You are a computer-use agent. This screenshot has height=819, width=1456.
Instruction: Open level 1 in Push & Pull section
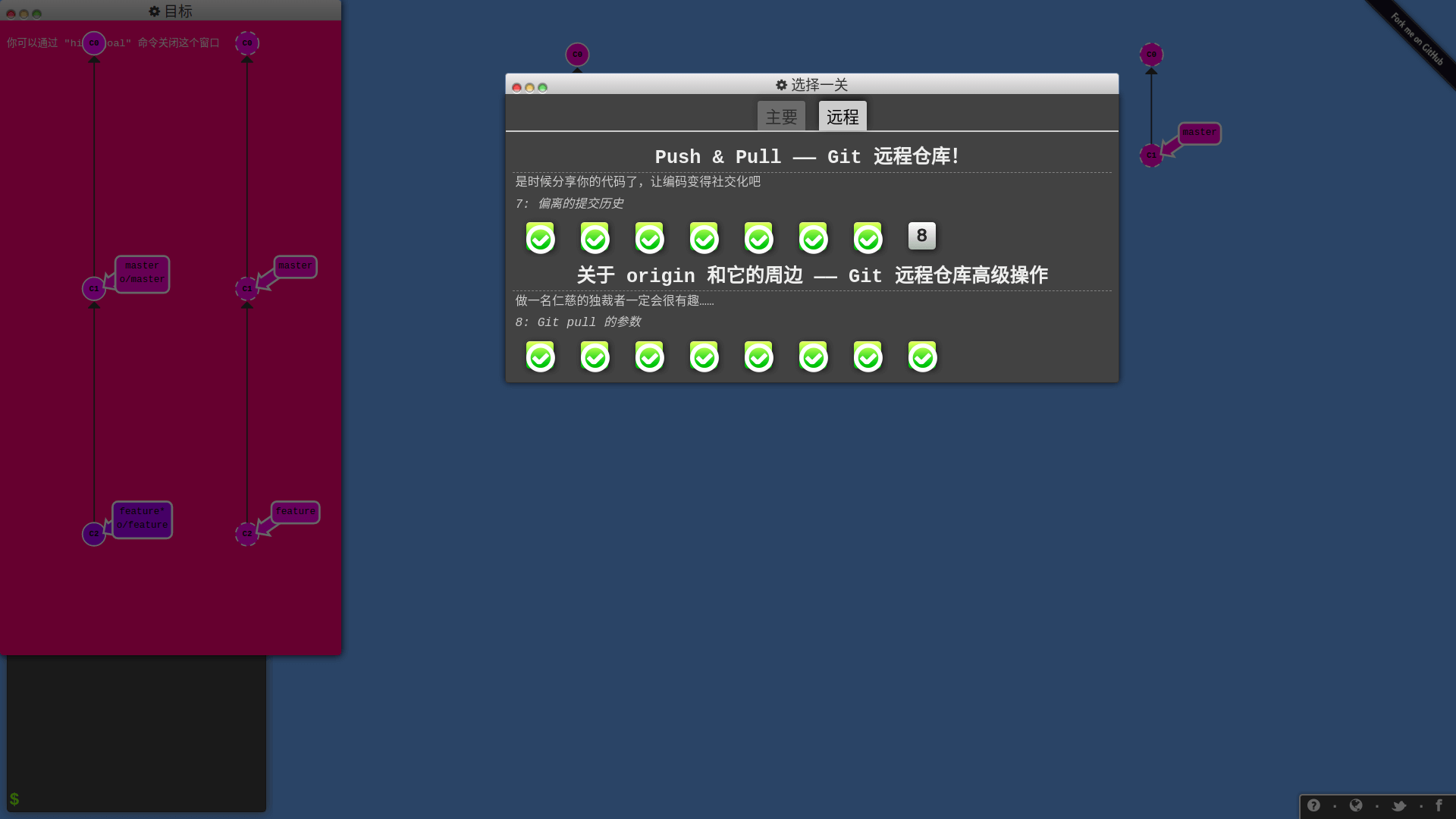540,237
